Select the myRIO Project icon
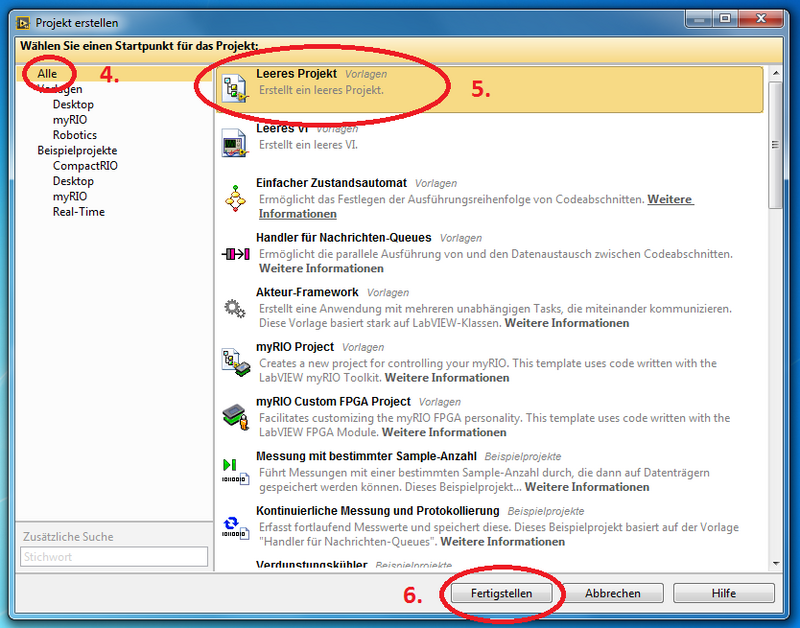800x628 pixels. pyautogui.click(x=234, y=361)
